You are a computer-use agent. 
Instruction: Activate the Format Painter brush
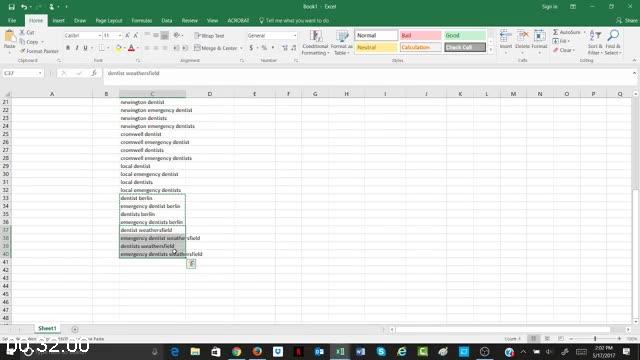click(x=39, y=51)
